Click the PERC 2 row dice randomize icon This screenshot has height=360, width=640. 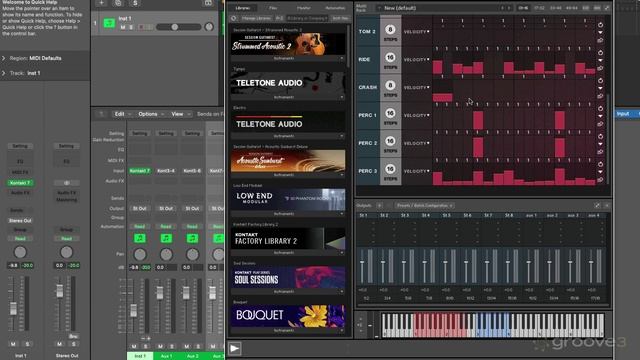point(600,152)
